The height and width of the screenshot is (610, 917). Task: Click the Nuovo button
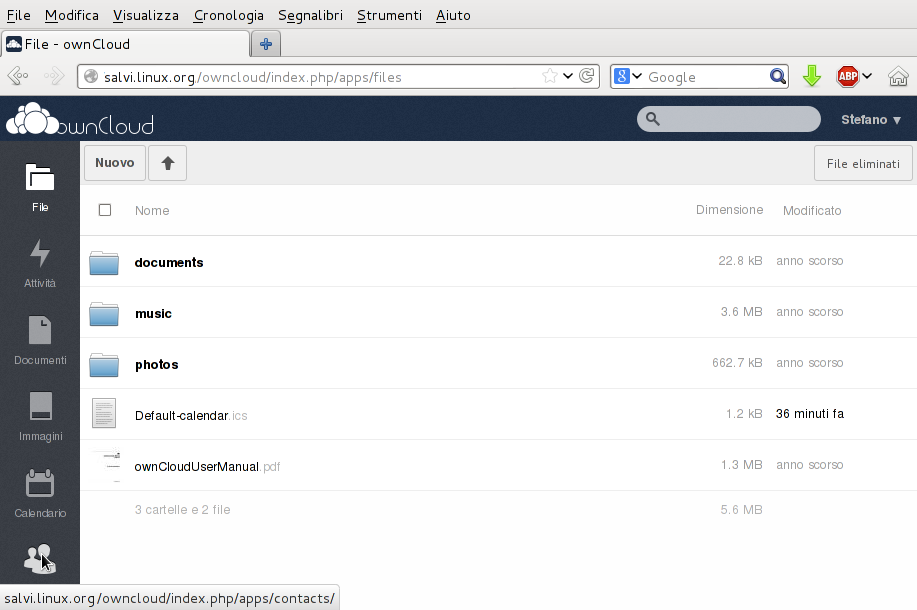(x=115, y=163)
